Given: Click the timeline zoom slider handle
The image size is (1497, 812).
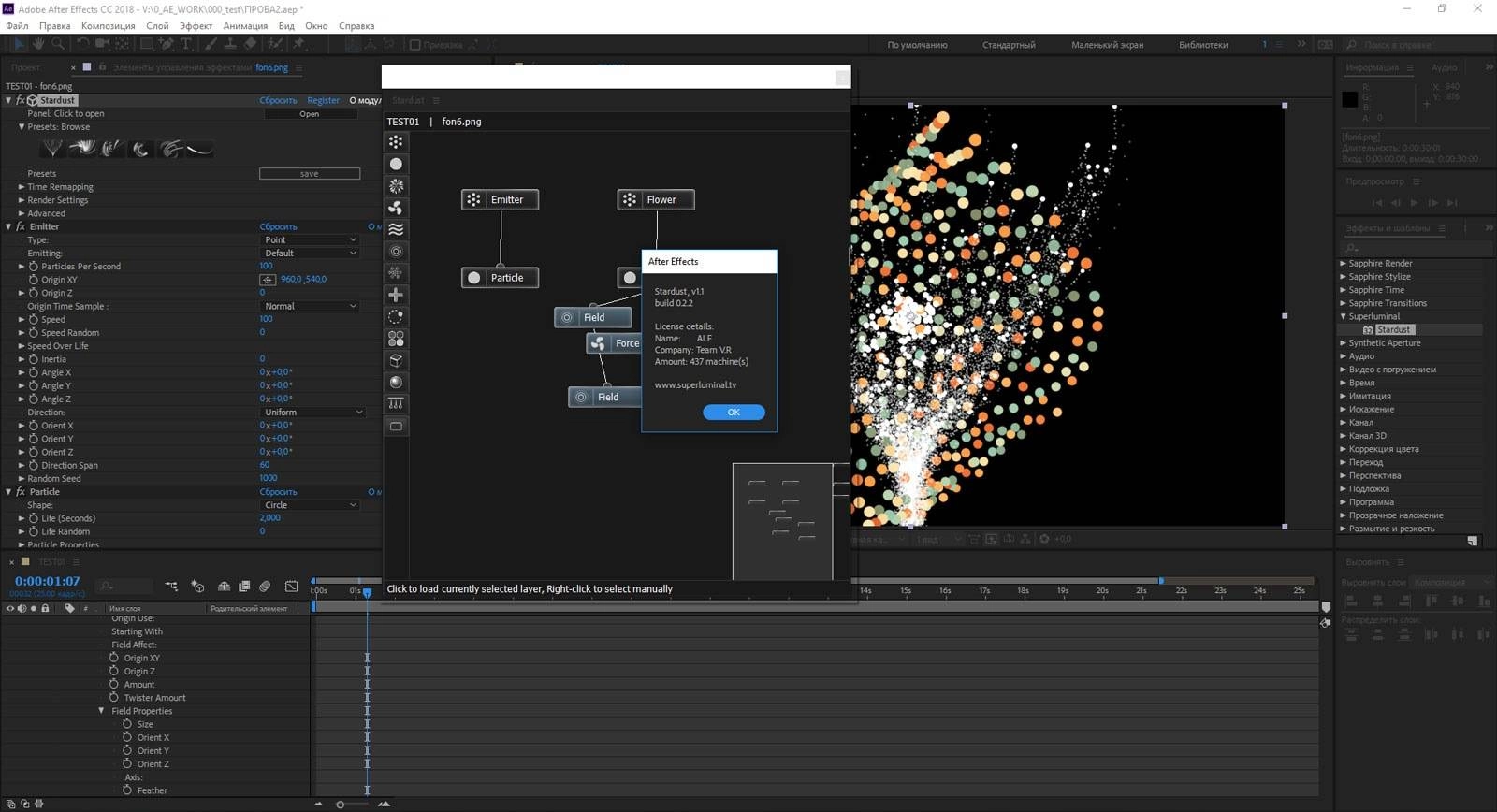Looking at the screenshot, I should click(x=340, y=805).
